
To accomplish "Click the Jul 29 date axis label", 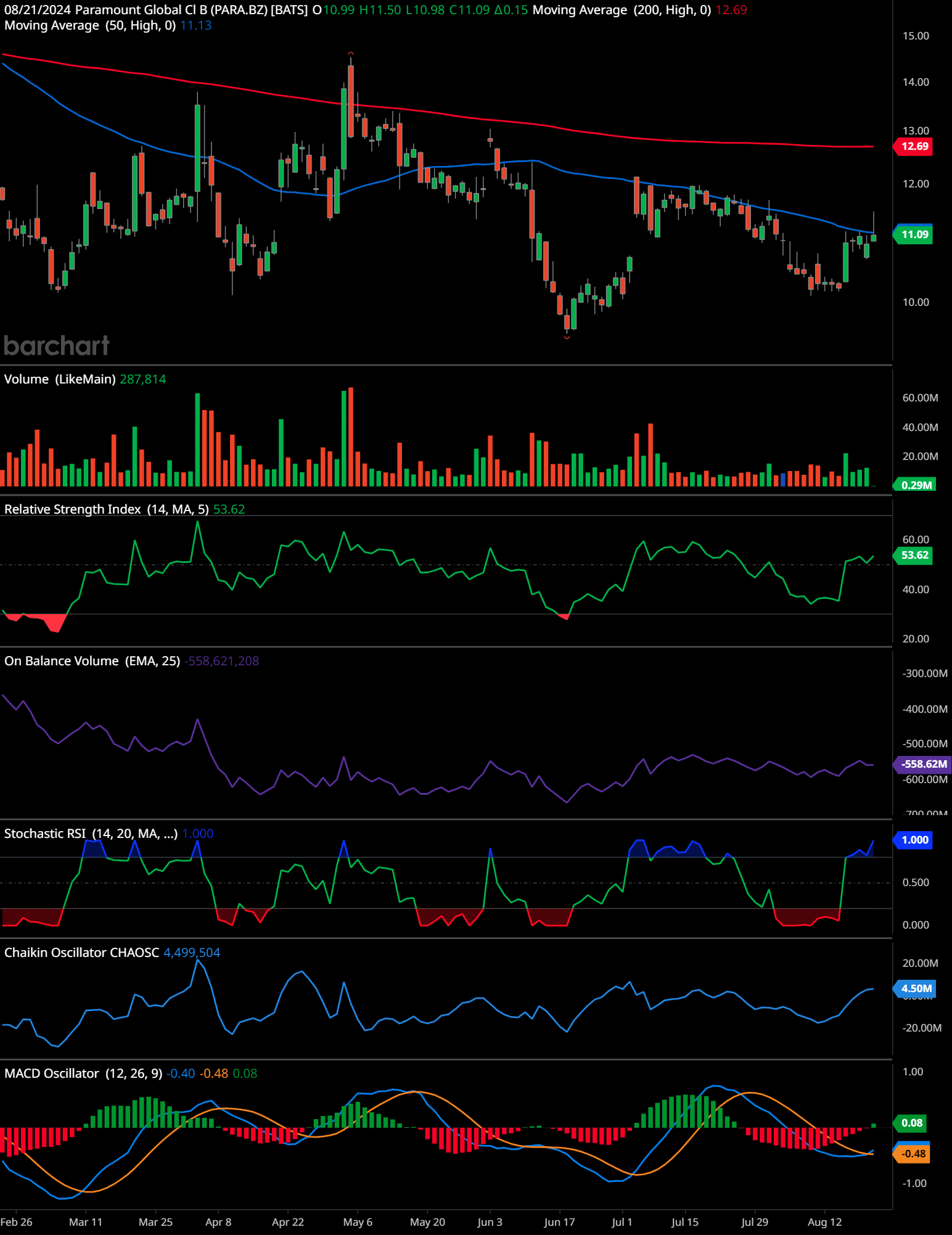I will [755, 1222].
